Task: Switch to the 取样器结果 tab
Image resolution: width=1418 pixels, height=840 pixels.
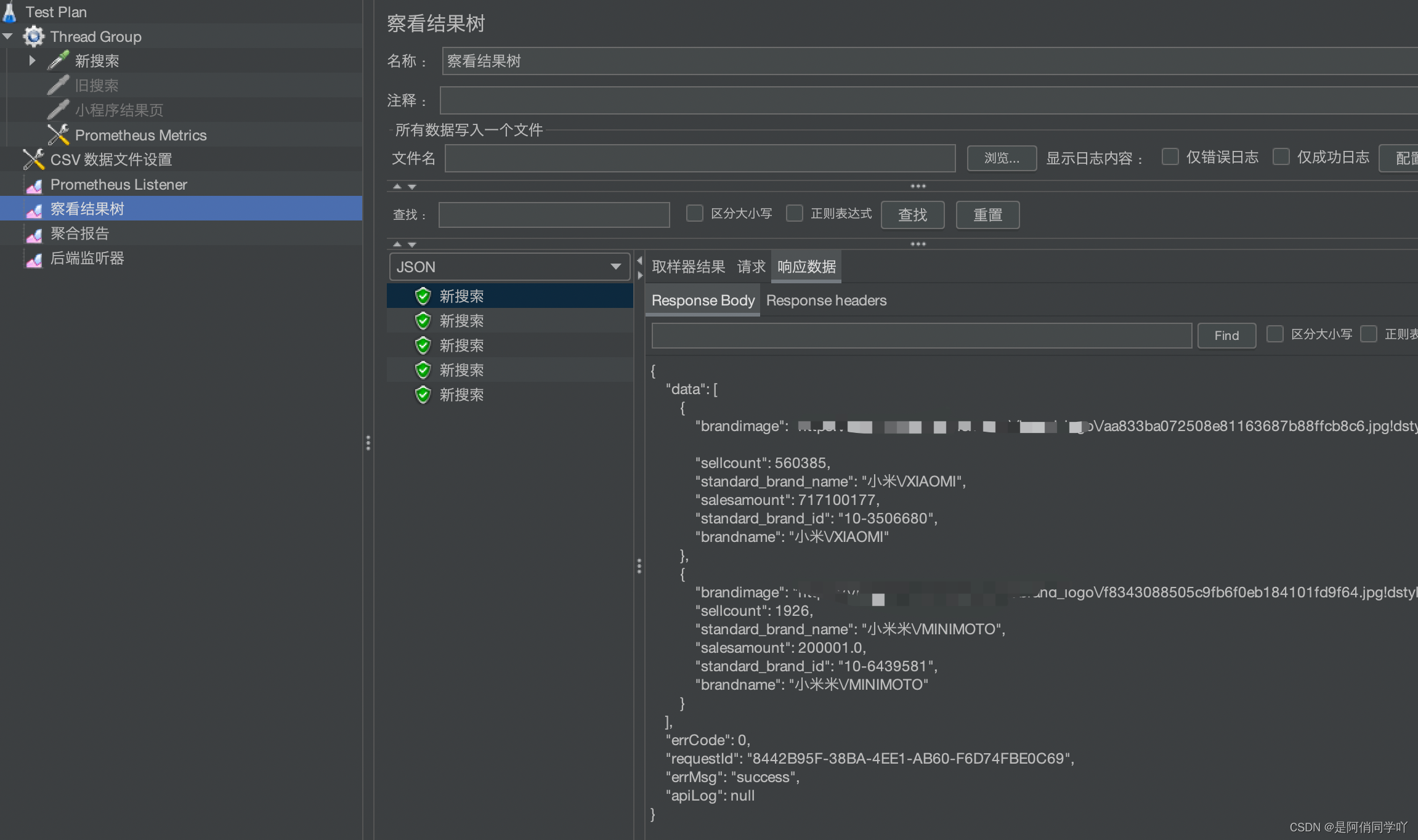Action: pos(688,267)
